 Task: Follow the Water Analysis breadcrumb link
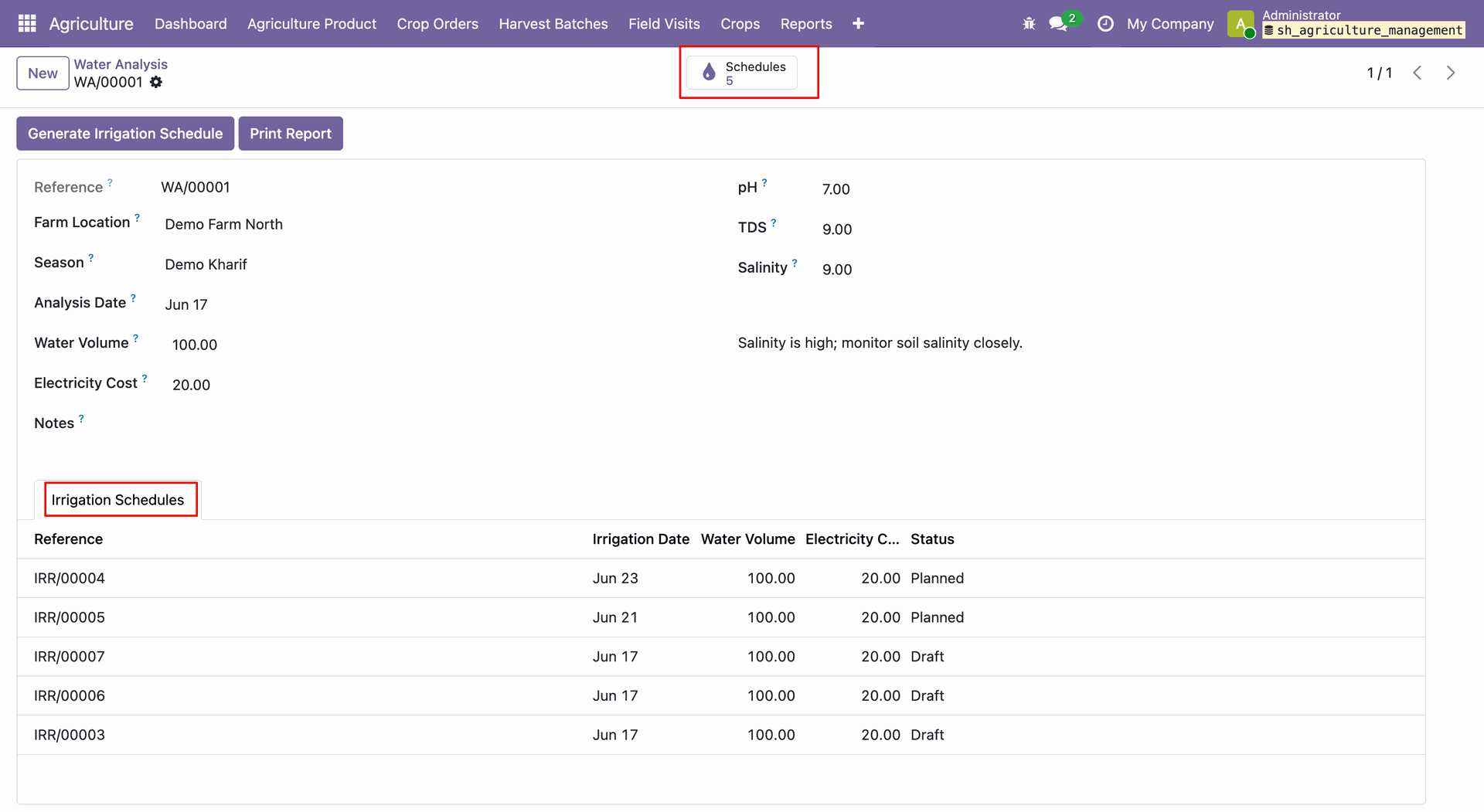[x=121, y=64]
